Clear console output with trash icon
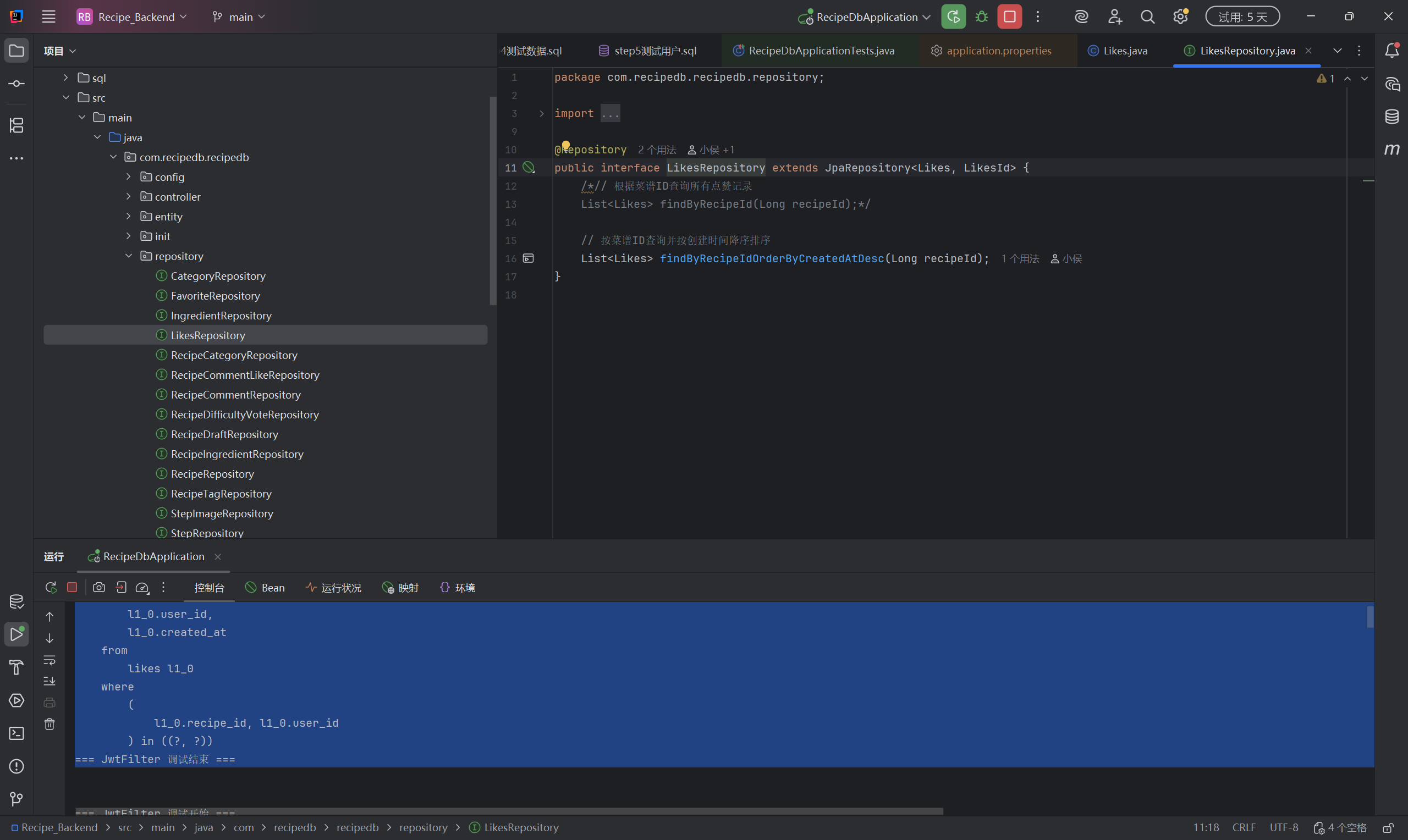This screenshot has width=1408, height=840. point(50,724)
